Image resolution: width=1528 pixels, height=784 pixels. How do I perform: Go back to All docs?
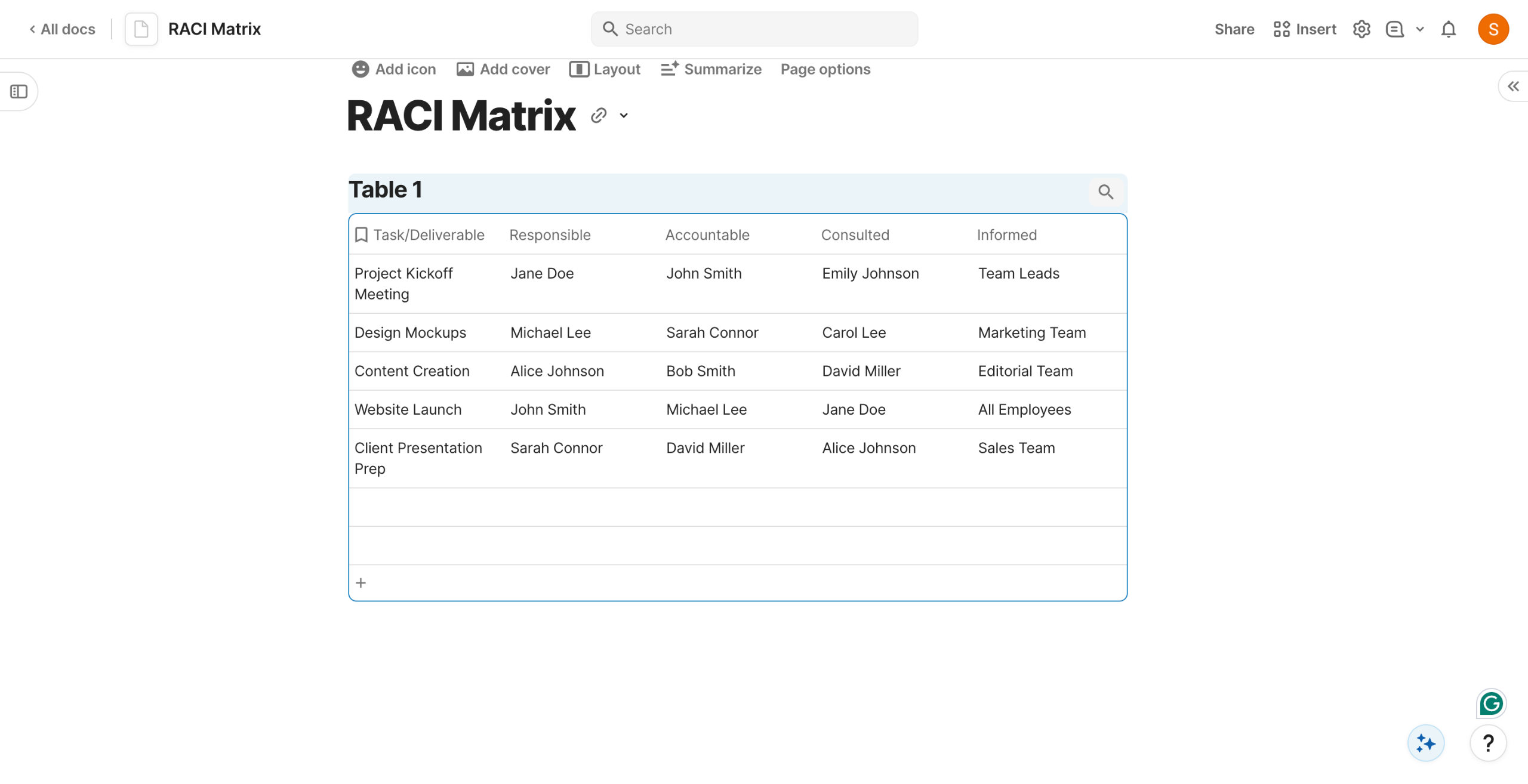point(62,29)
